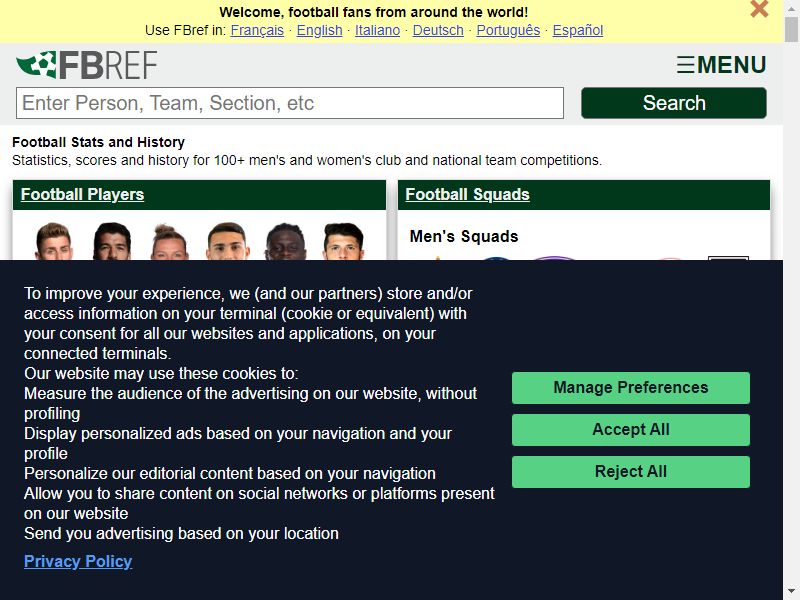The width and height of the screenshot is (800, 600).
Task: Open the Privacy Policy link
Action: pos(78,561)
